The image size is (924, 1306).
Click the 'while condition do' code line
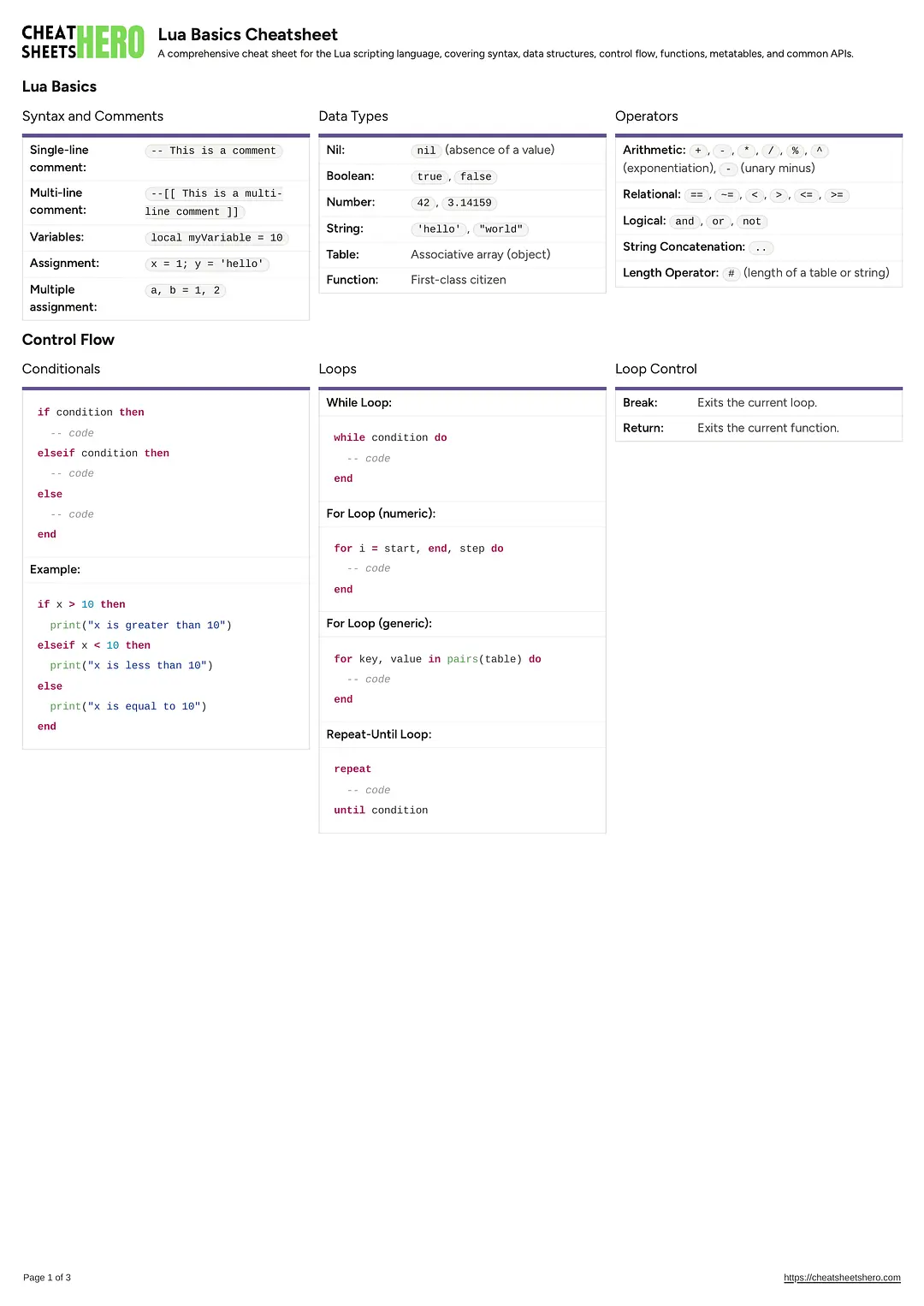click(x=390, y=438)
